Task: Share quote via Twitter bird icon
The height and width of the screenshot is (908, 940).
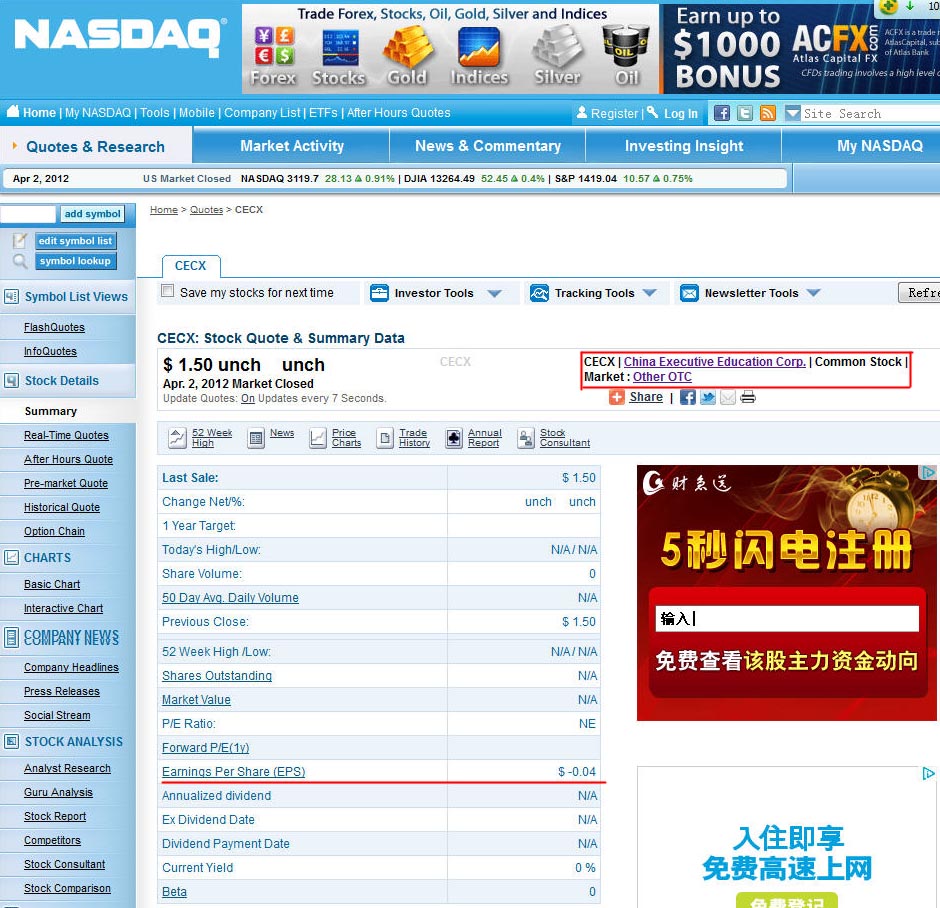Action: point(708,397)
